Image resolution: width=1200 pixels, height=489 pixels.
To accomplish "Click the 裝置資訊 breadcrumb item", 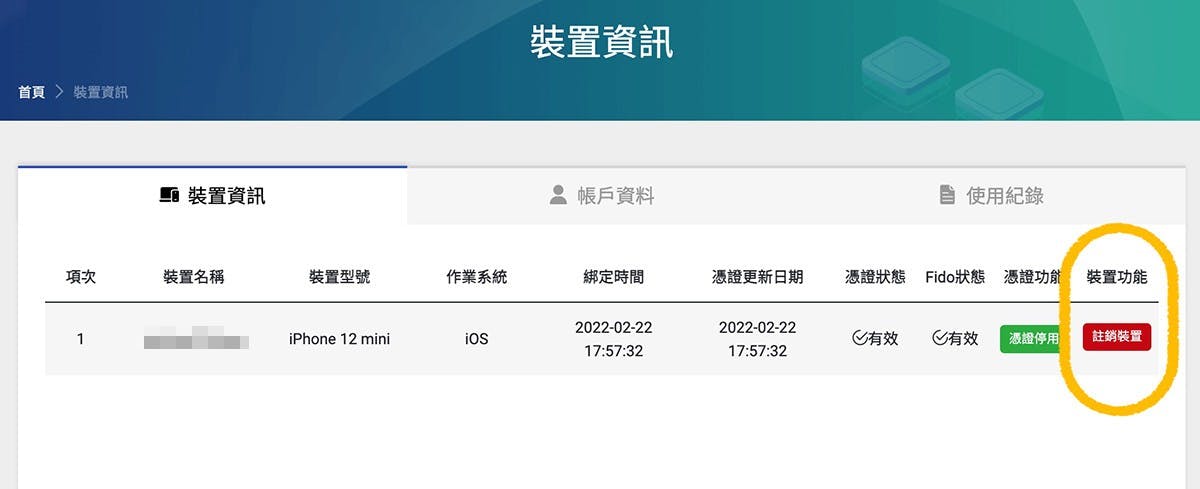I will click(x=101, y=92).
